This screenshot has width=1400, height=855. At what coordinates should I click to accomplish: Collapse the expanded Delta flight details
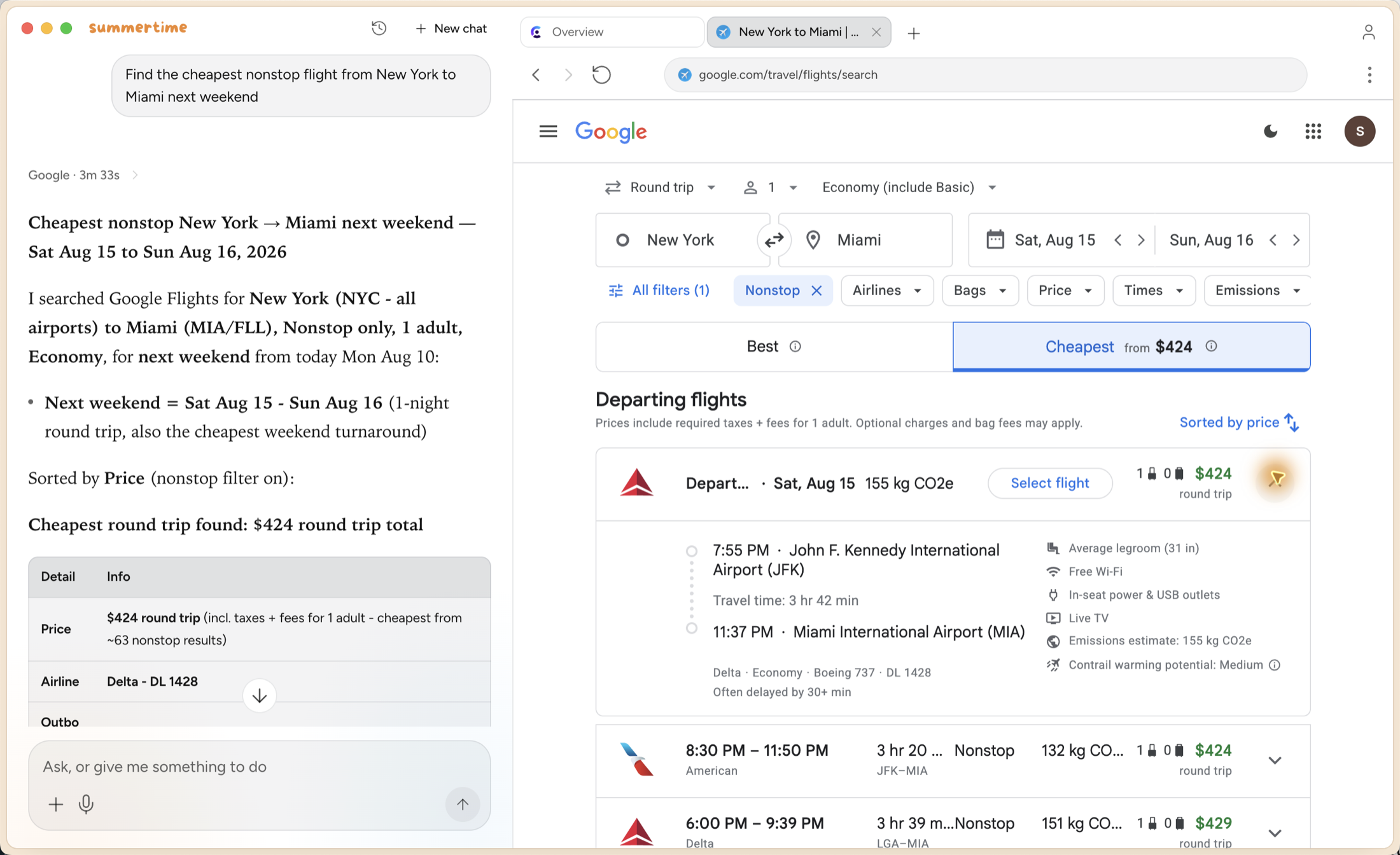(1276, 478)
